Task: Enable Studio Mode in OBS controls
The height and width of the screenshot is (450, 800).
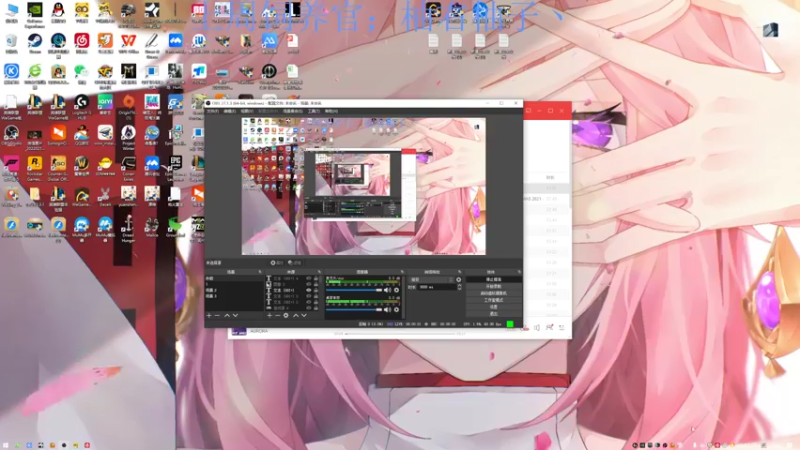Action: tap(493, 301)
